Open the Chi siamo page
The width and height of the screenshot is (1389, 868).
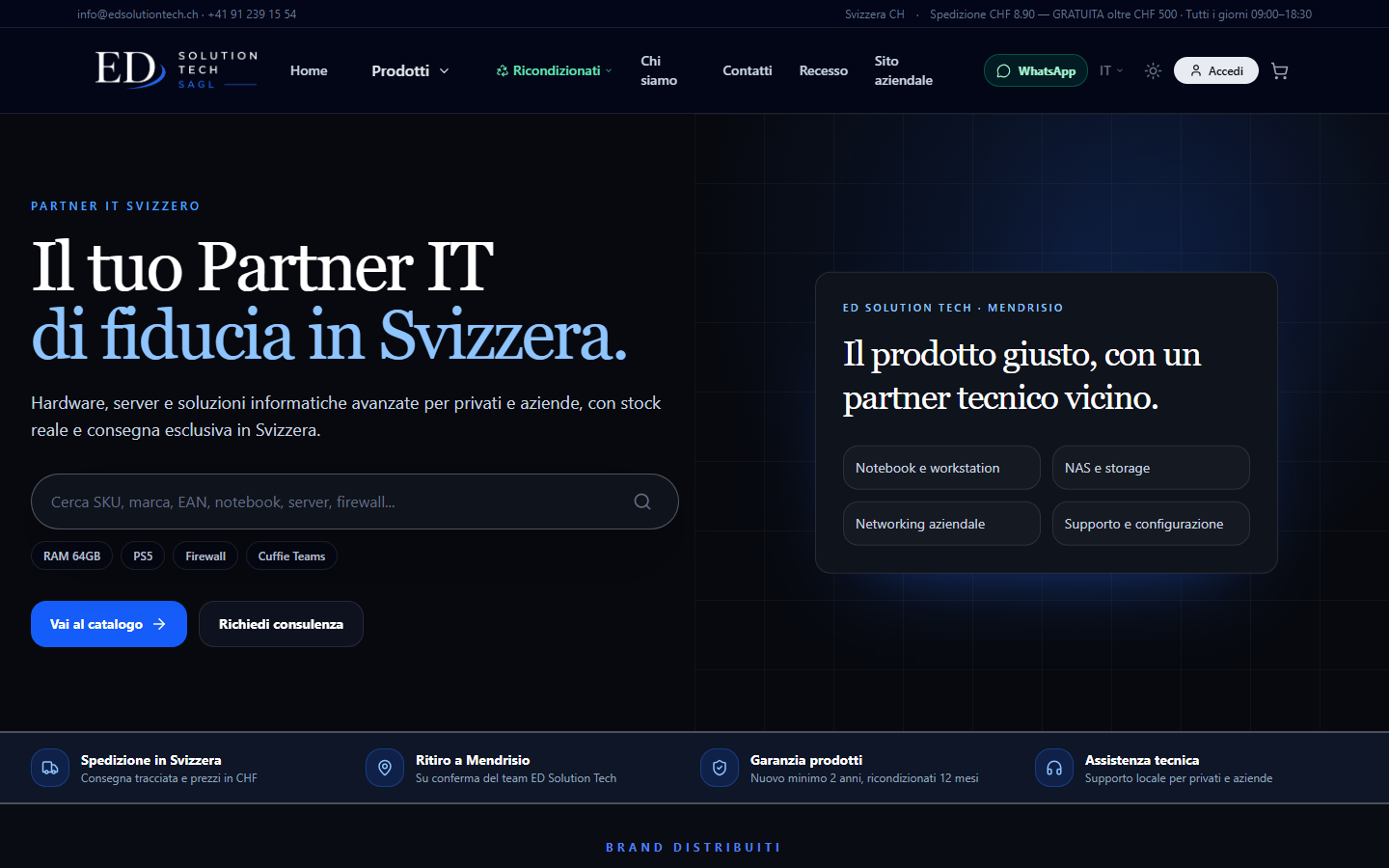659,70
